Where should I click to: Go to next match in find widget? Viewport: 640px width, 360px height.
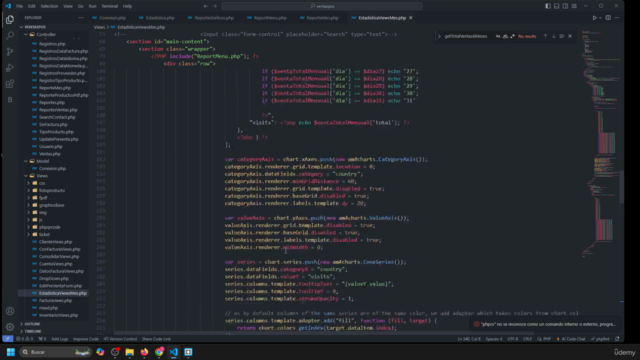pyautogui.click(x=553, y=36)
